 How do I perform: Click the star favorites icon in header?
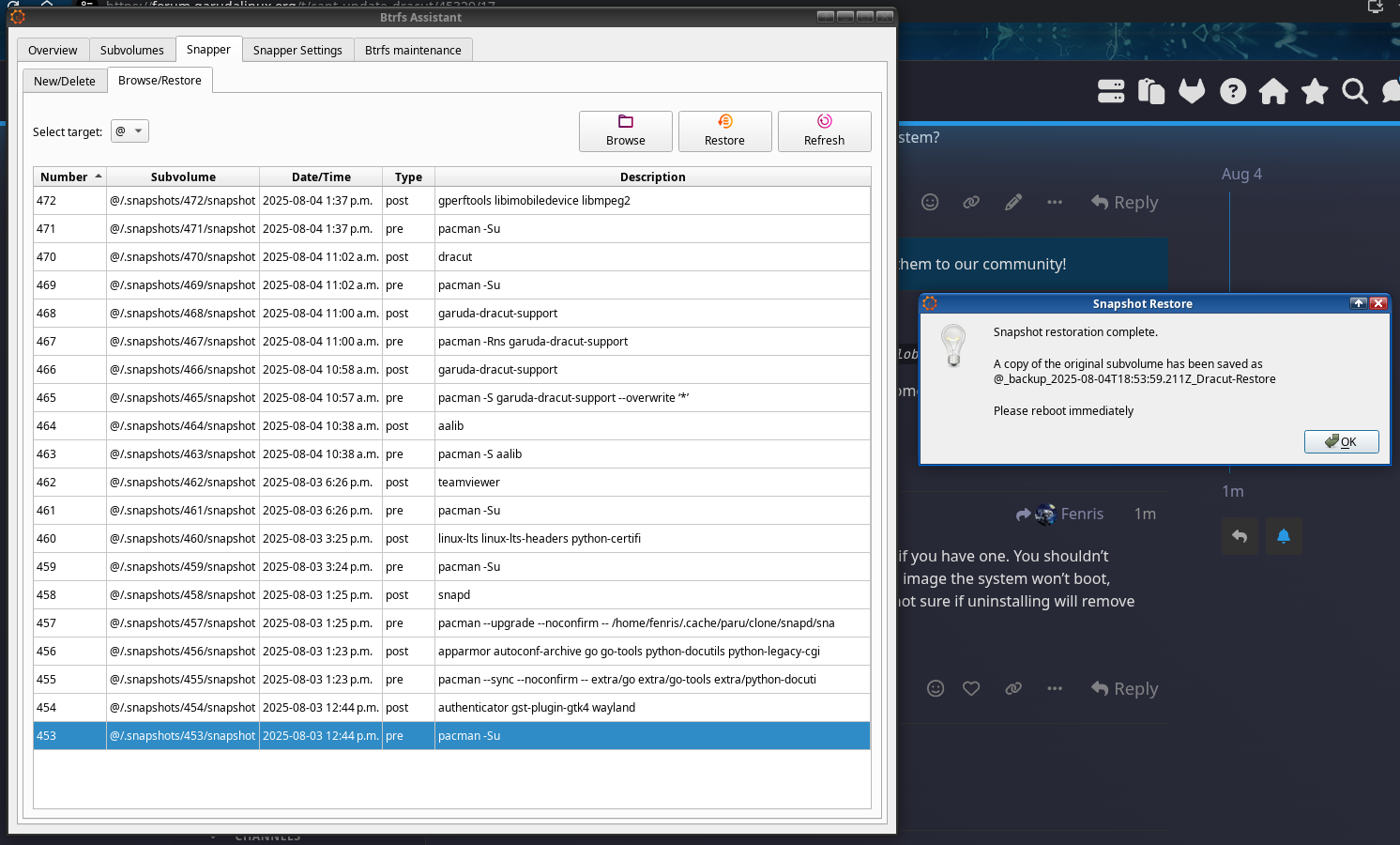click(x=1315, y=91)
